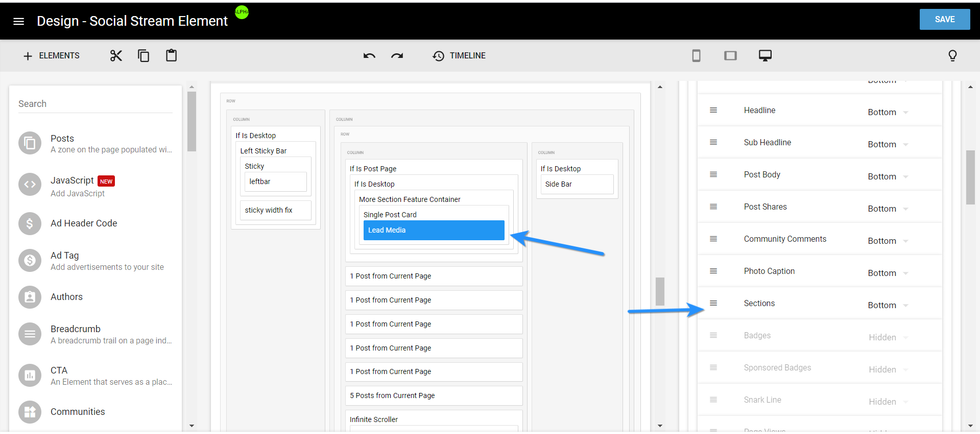Open the hamburger main menu
Screen dimensions: 980x434
(x=18, y=21)
